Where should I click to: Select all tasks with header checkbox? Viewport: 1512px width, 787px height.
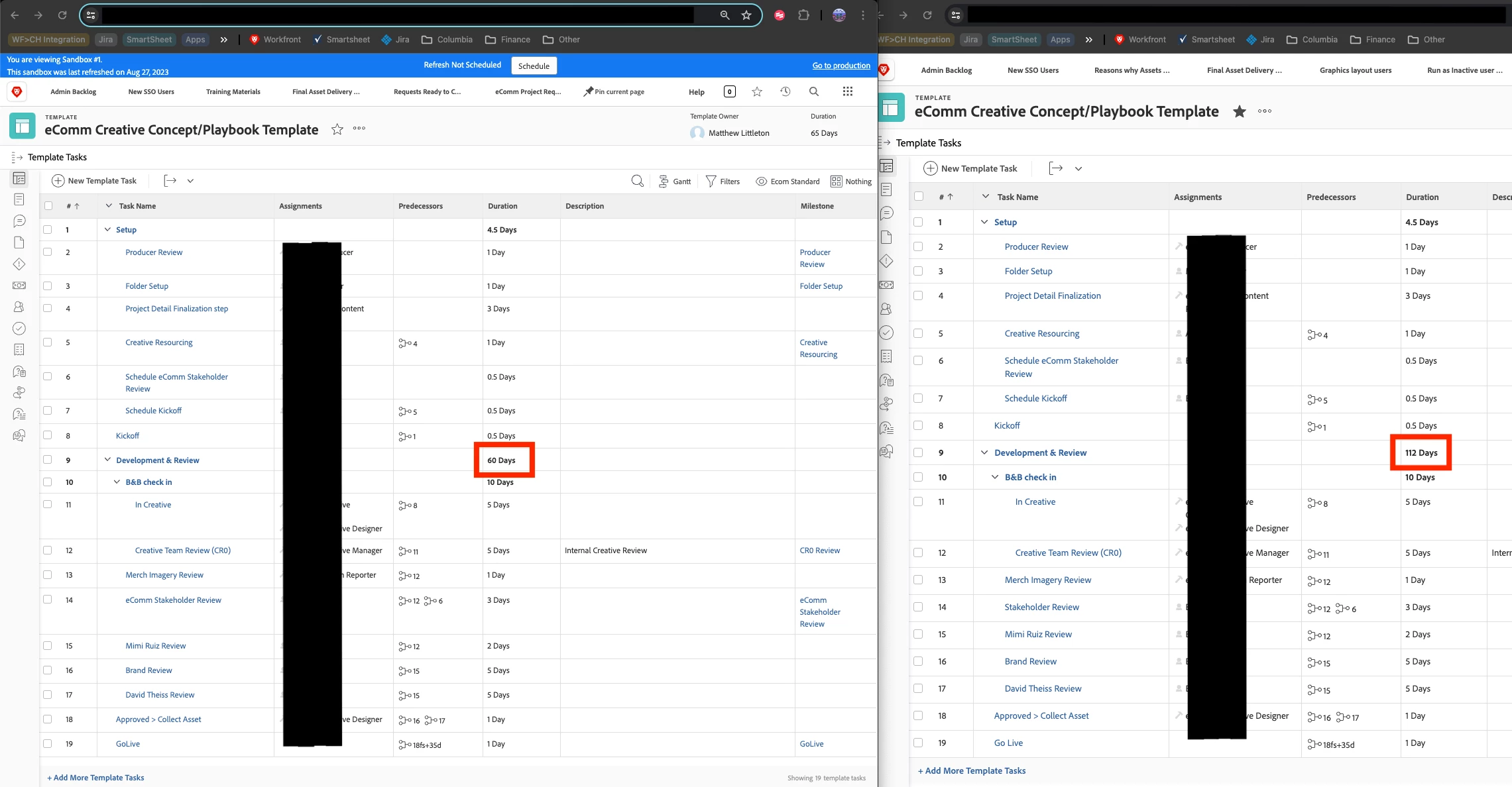point(48,205)
